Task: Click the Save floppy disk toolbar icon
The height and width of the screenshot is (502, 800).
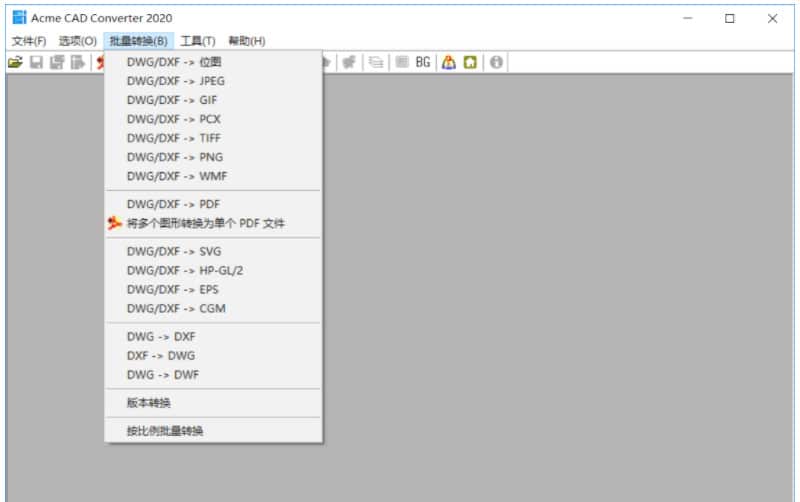Action: tap(36, 62)
